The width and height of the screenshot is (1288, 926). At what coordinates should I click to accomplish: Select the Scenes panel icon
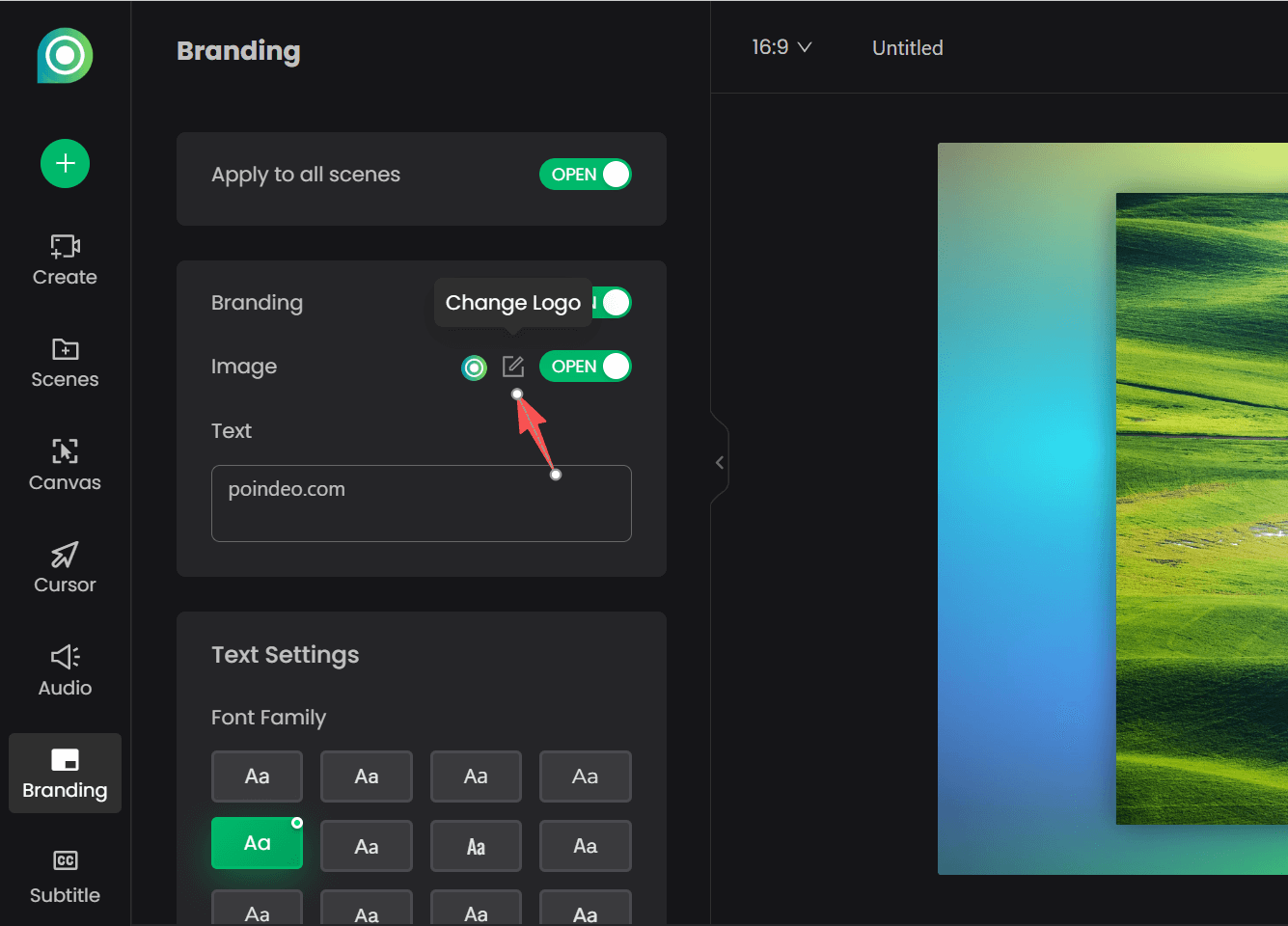pos(65,362)
